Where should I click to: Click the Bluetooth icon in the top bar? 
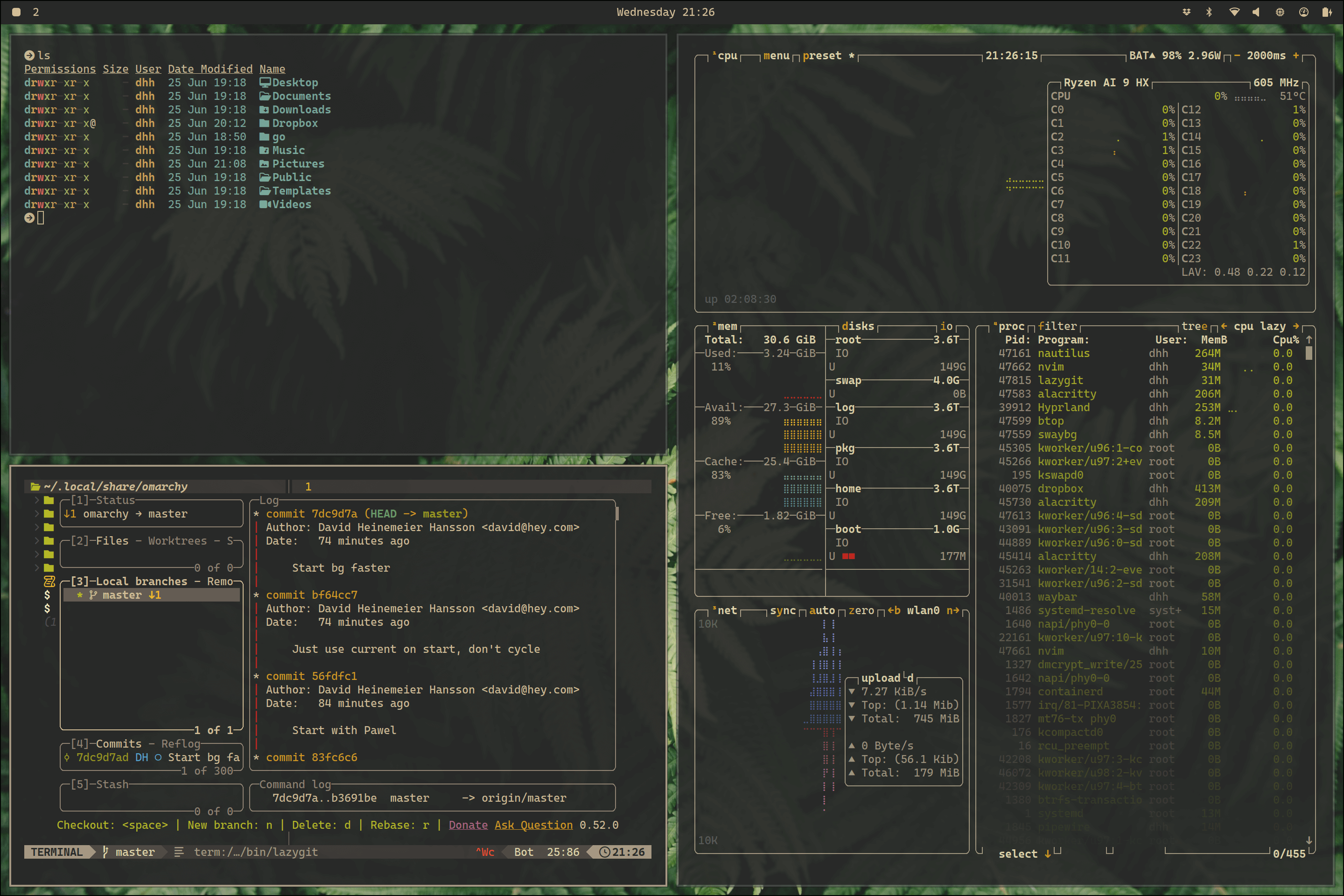click(x=1209, y=12)
